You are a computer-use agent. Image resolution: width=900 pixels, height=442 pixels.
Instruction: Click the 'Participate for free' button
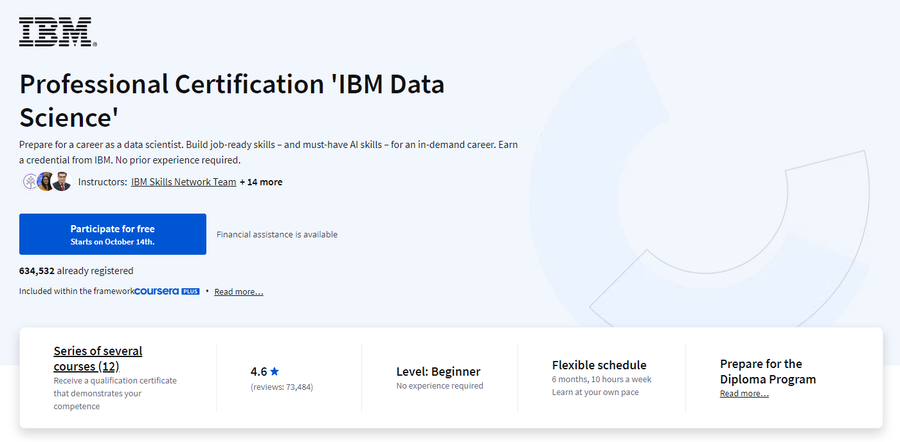(112, 234)
